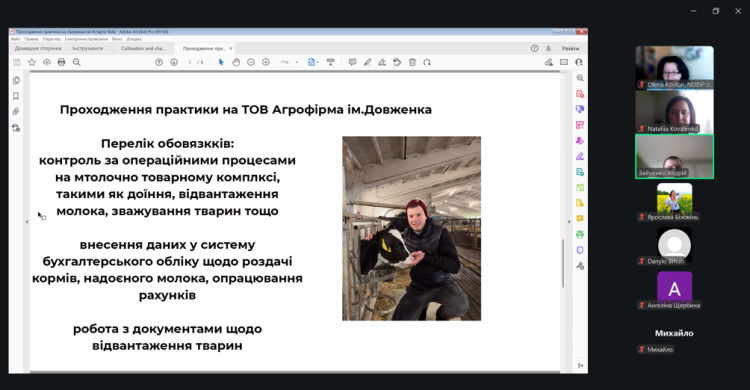This screenshot has height=390, width=750.
Task: Click the read mode scrolling icon
Action: [x=330, y=62]
